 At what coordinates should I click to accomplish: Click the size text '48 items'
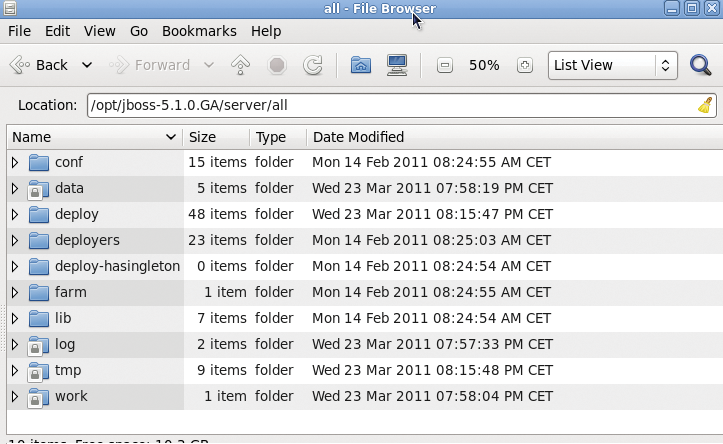[217, 214]
